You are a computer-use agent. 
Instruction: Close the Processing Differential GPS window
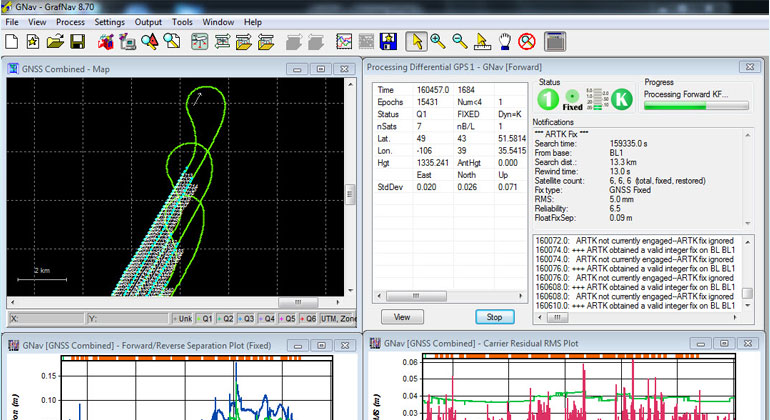tap(750, 67)
